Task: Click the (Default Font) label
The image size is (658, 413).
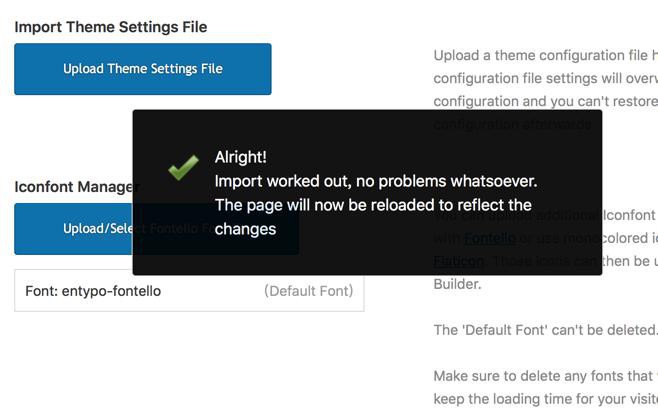Action: (308, 291)
